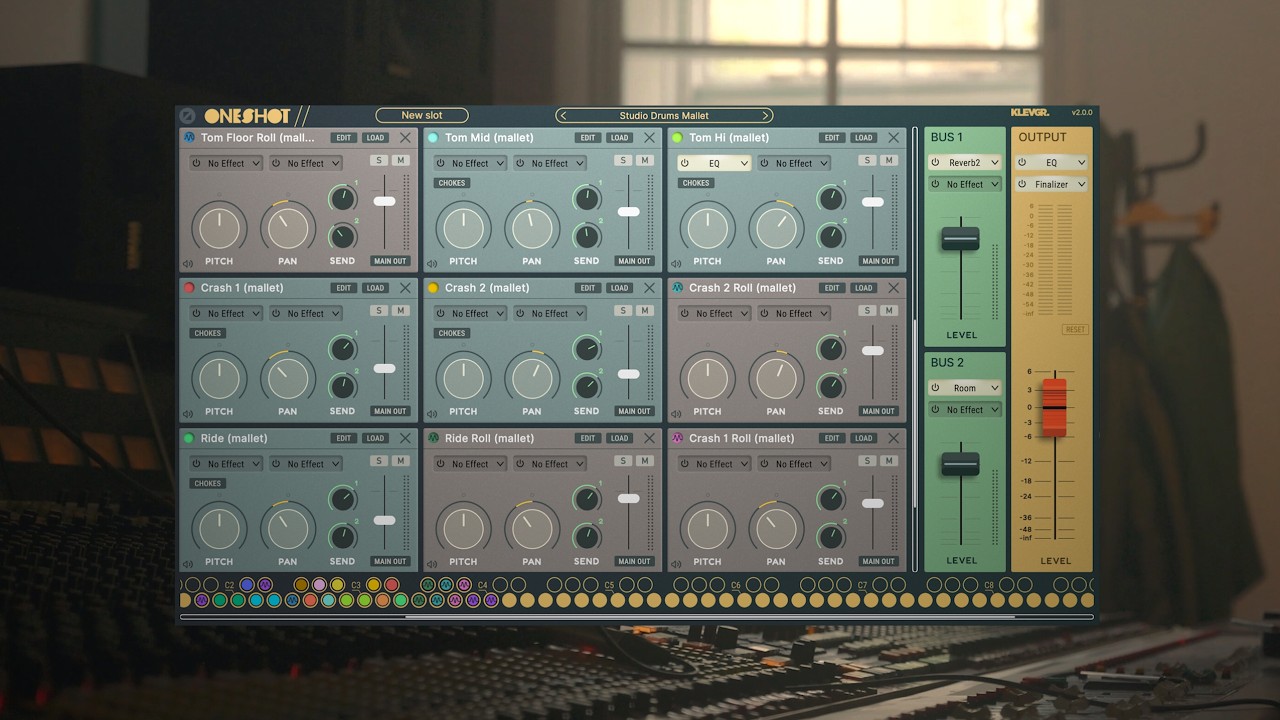Viewport: 1280px width, 720px height.
Task: Toggle power on Bus 1 Reverb2 effect
Action: click(x=935, y=162)
